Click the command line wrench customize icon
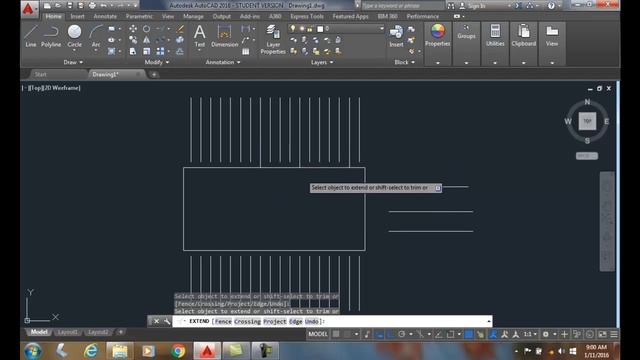 point(167,322)
